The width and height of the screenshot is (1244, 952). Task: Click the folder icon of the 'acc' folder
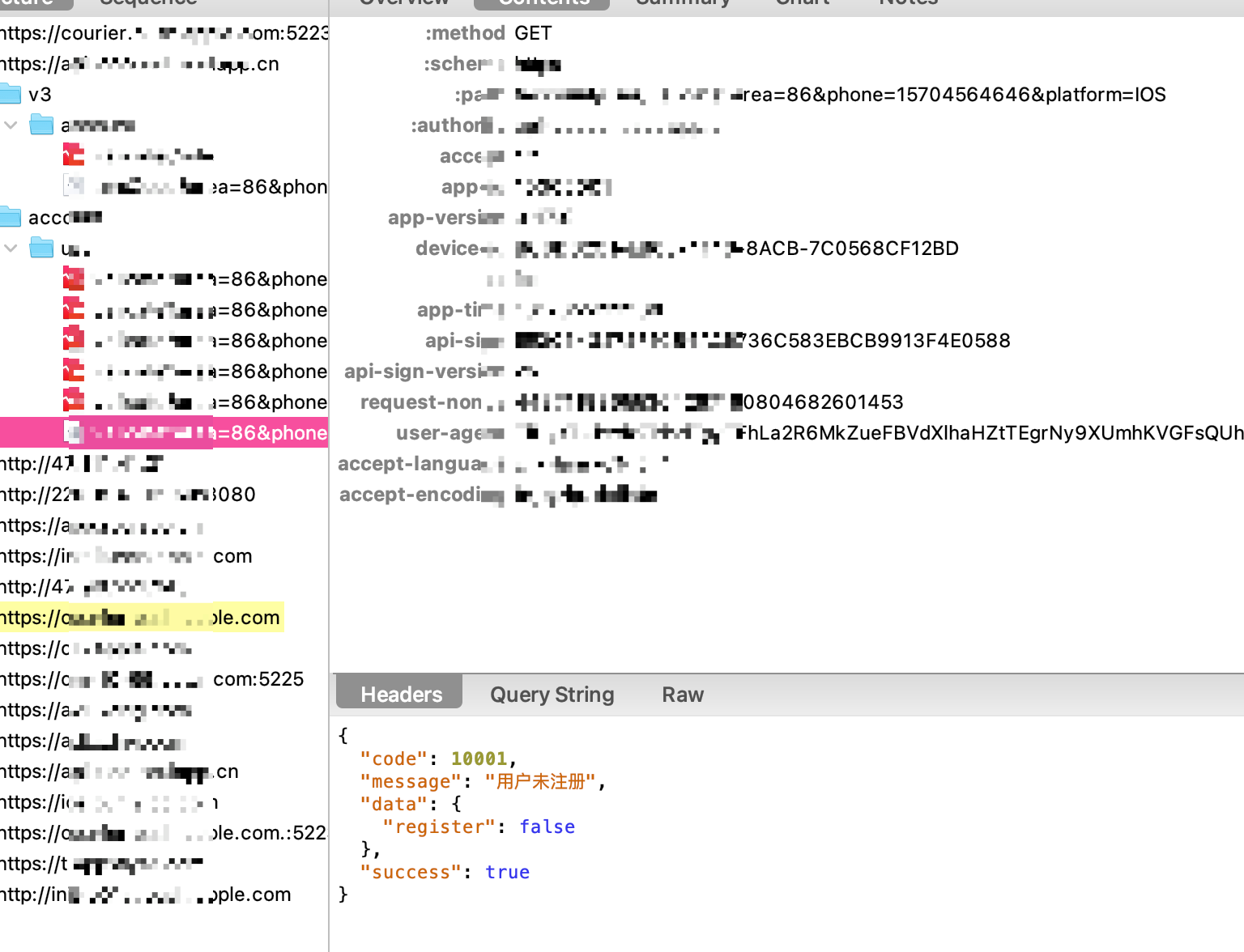coord(11,217)
